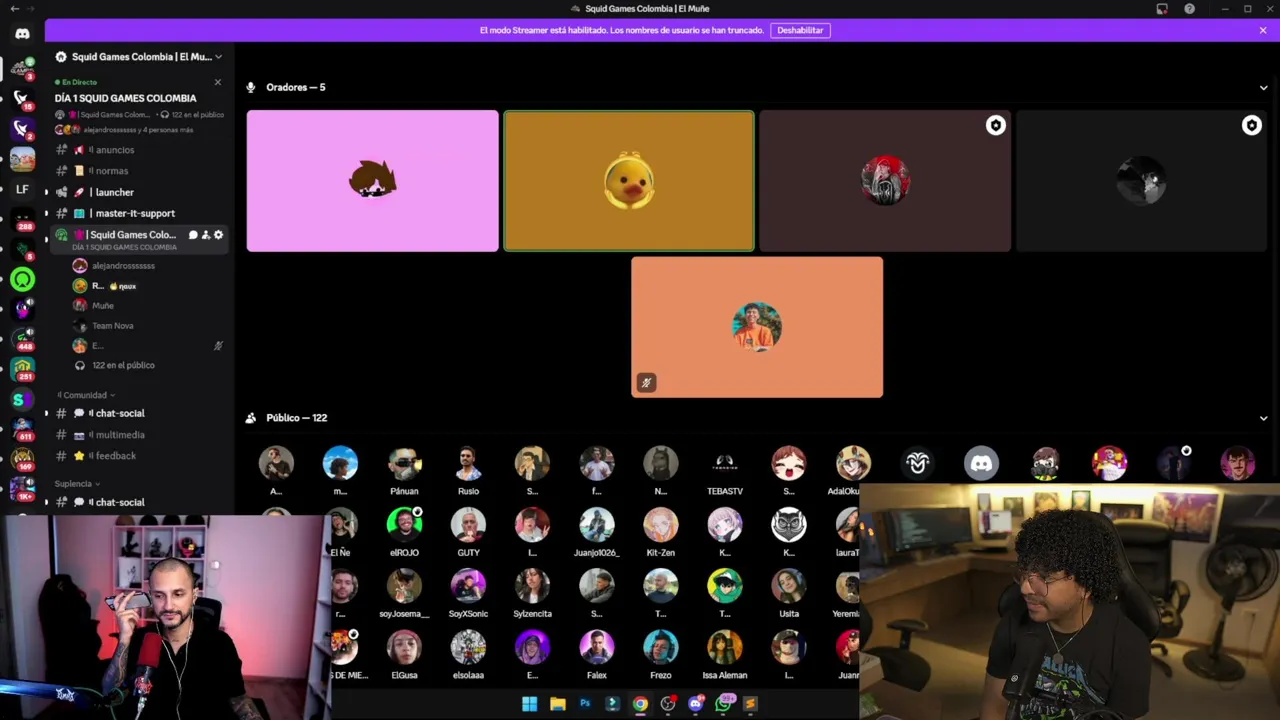Click audience member soyJosema__ avatar
This screenshot has height=720, width=1280.
pyautogui.click(x=404, y=585)
